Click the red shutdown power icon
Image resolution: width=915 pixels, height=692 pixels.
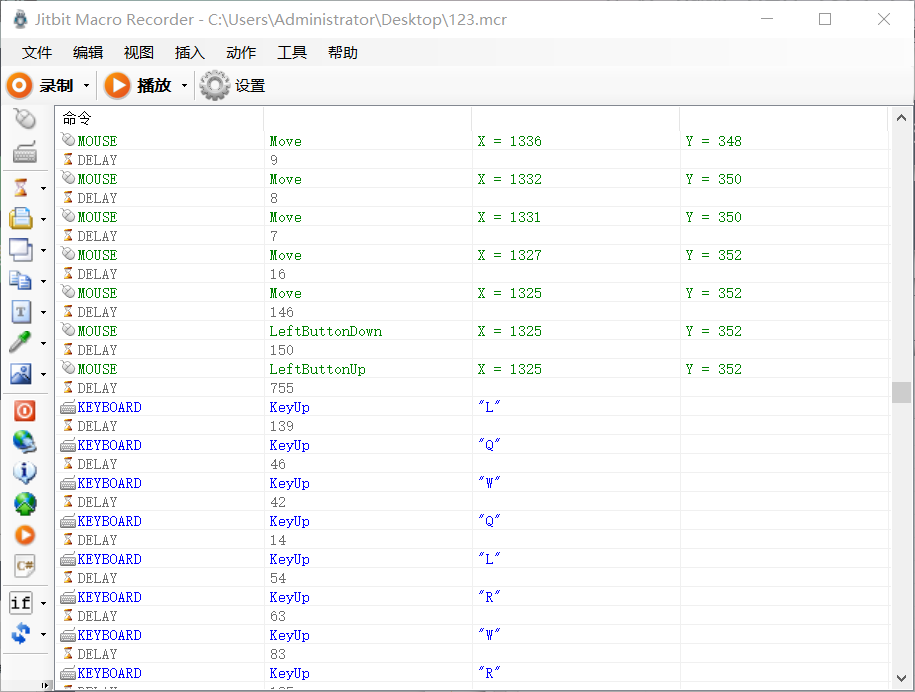tap(25, 411)
